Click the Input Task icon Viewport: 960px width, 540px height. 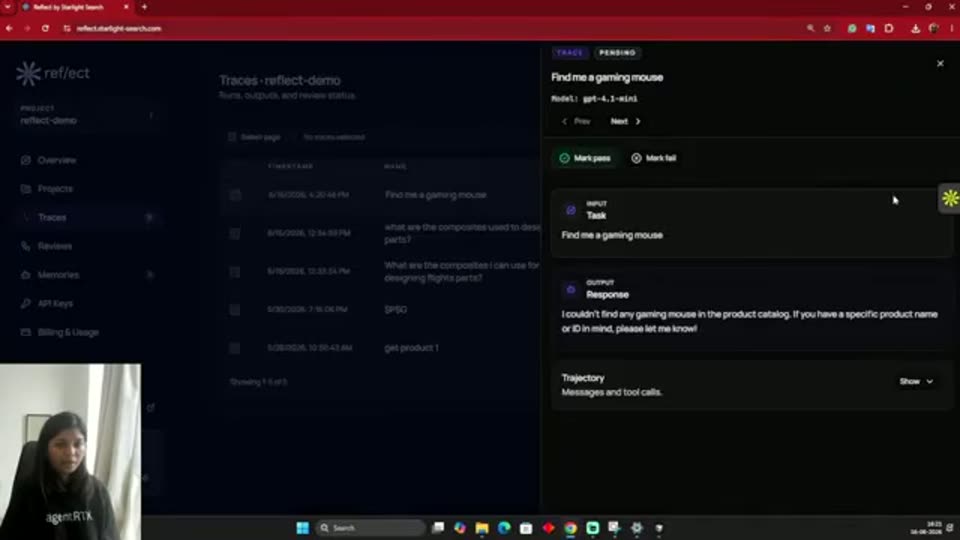pos(571,210)
